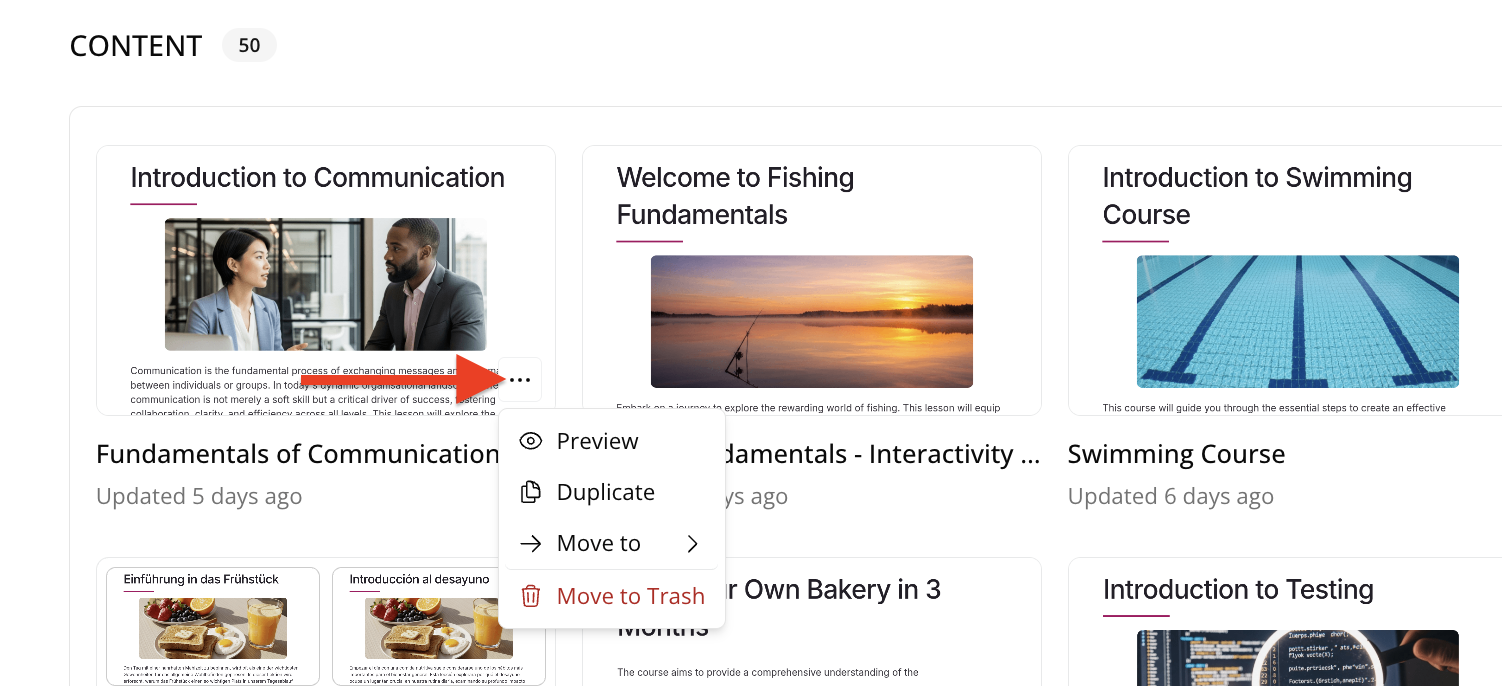Screen dimensions: 1502x686
Task: Open the Introducción al desayuno slide
Action: (439, 626)
